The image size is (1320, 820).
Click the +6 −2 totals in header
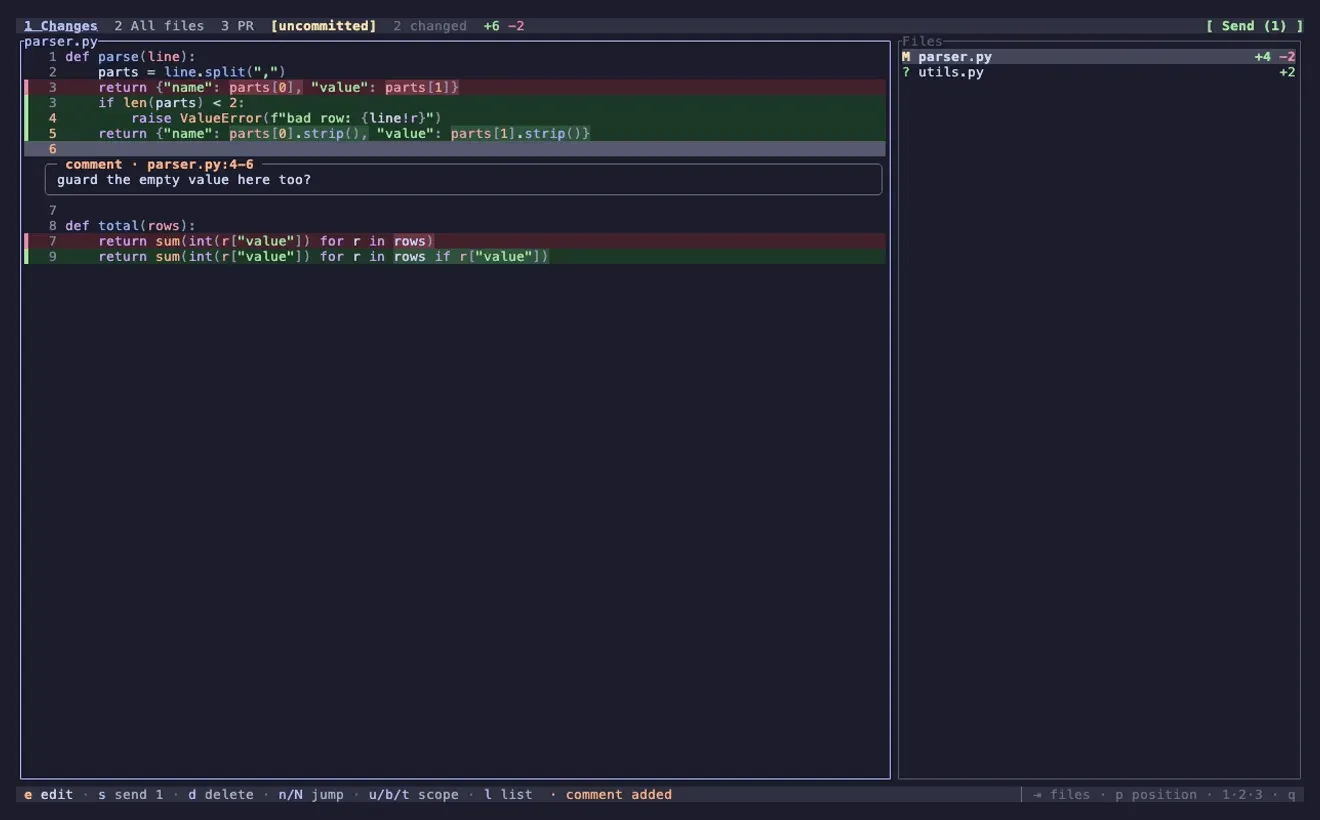pos(504,26)
